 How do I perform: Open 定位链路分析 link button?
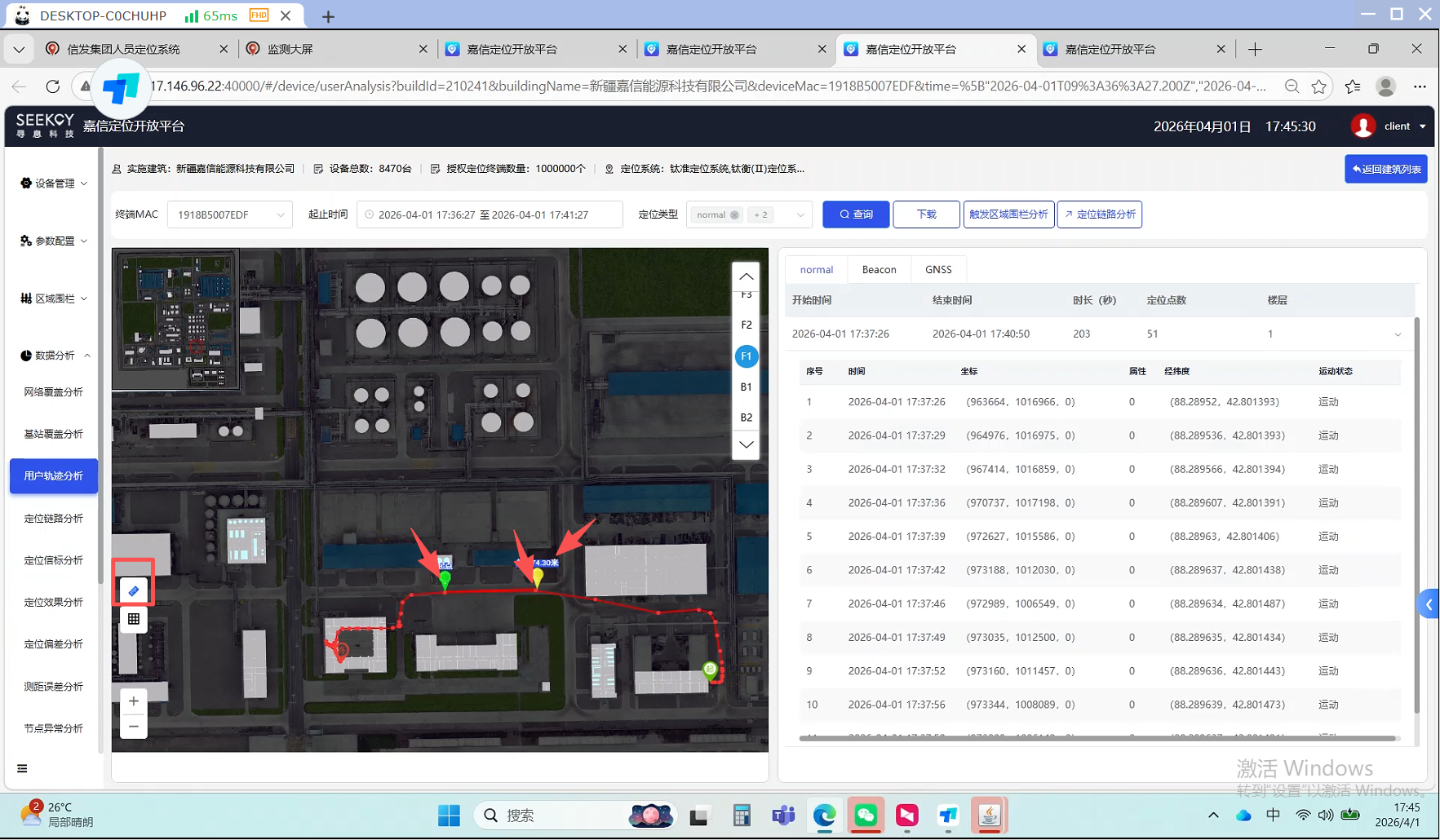pos(1099,214)
